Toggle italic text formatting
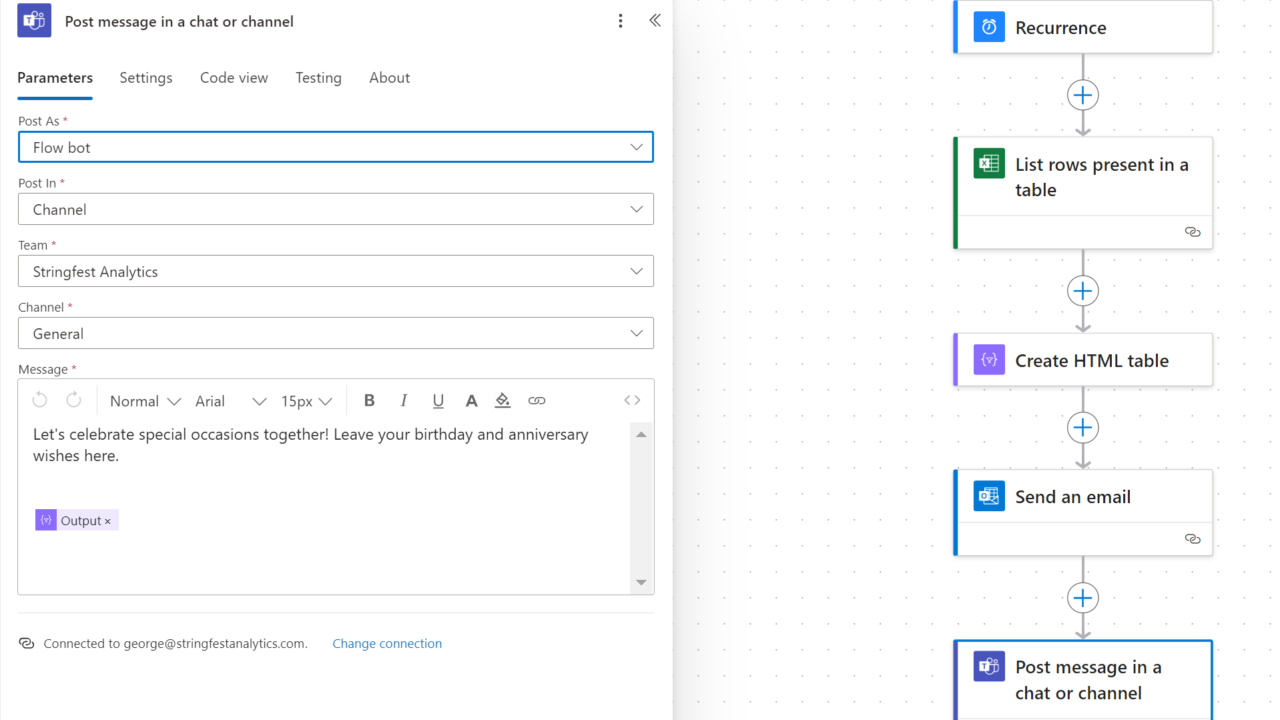The width and height of the screenshot is (1280, 720). coord(404,401)
